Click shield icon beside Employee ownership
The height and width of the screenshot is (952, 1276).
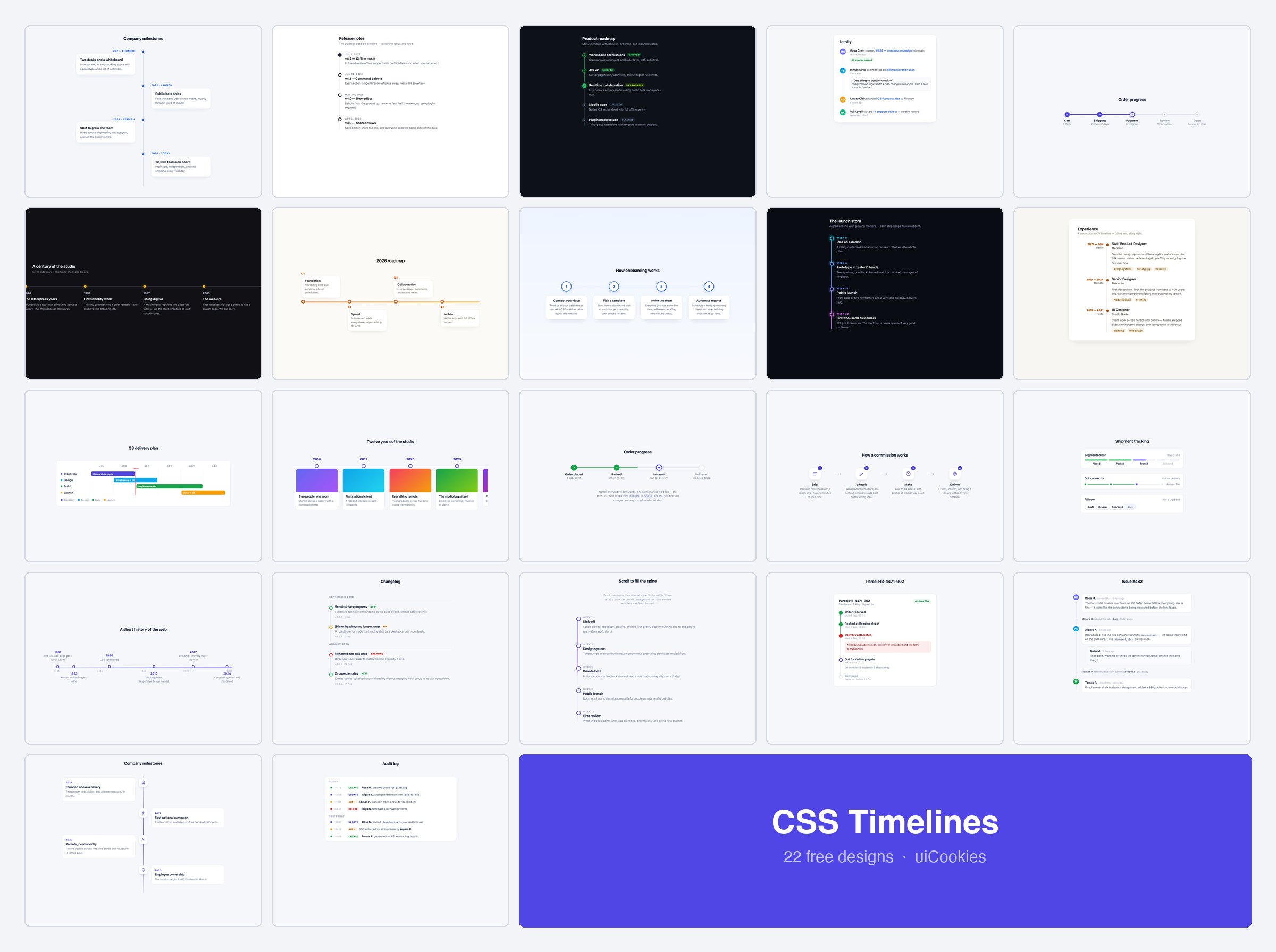click(144, 870)
